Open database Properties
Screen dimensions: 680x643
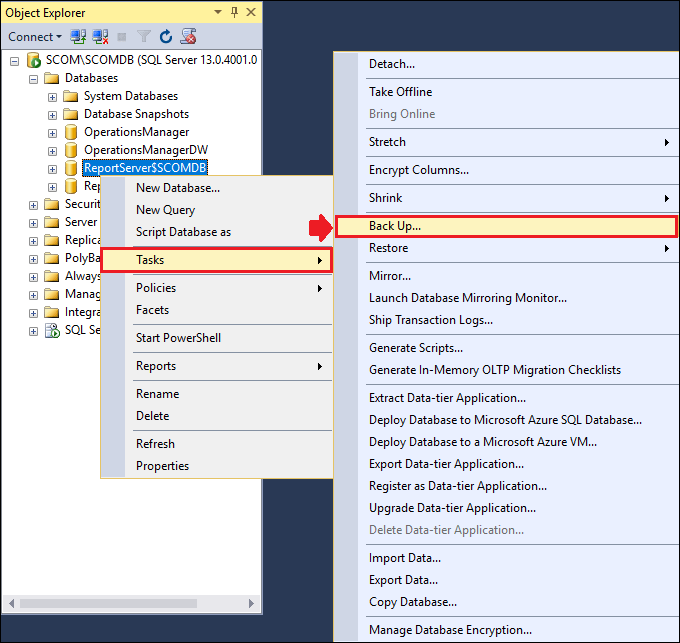point(217,466)
